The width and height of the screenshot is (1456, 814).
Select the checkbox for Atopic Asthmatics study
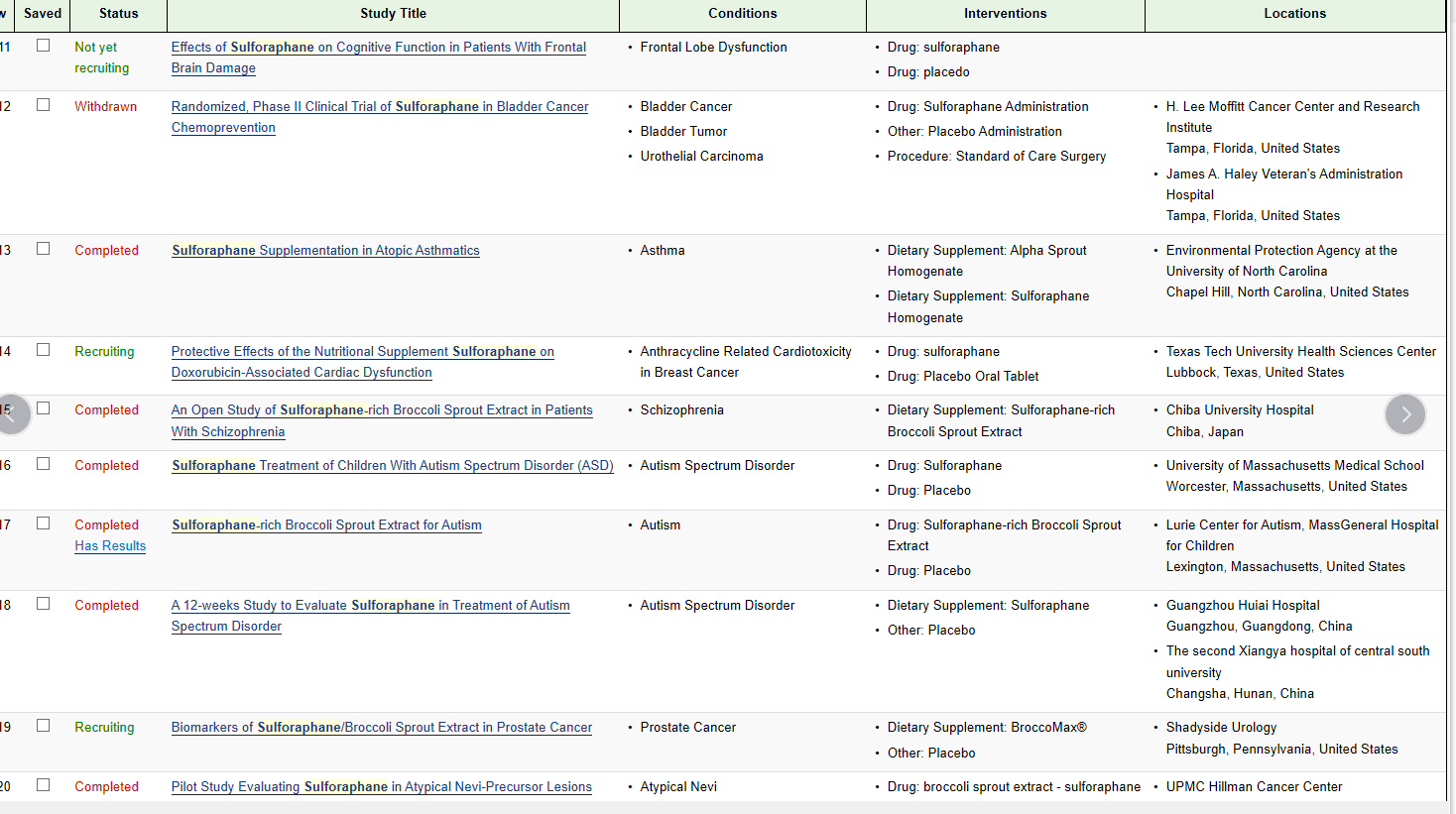tap(44, 249)
